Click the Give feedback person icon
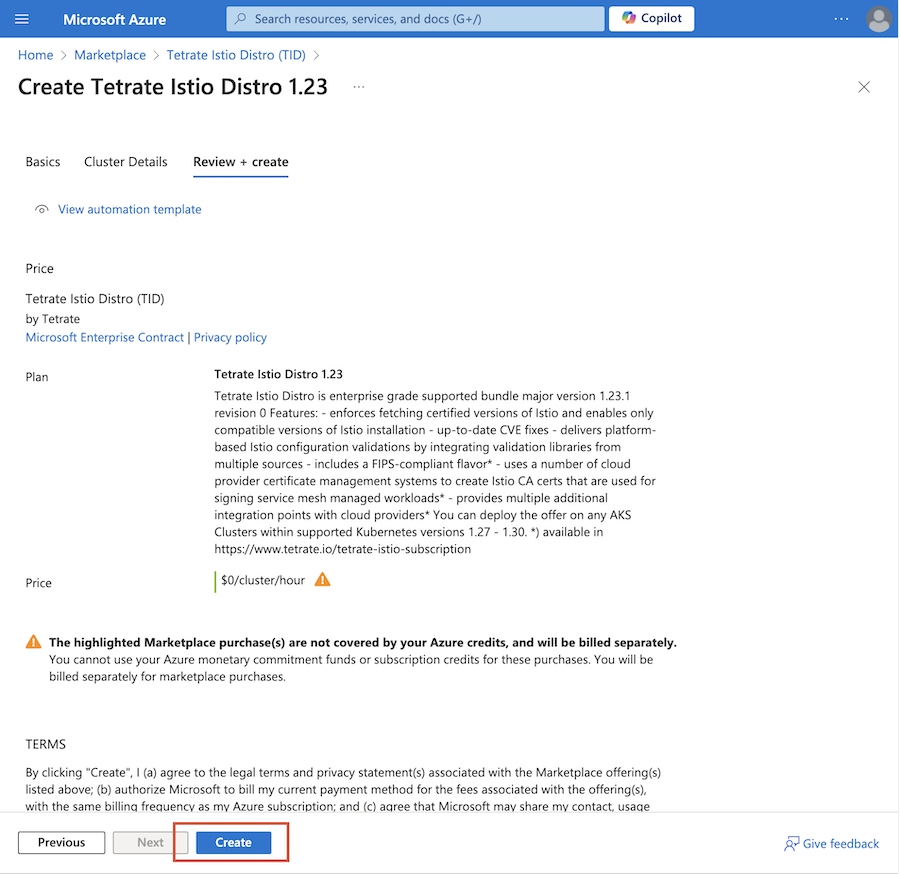 pyautogui.click(x=792, y=844)
